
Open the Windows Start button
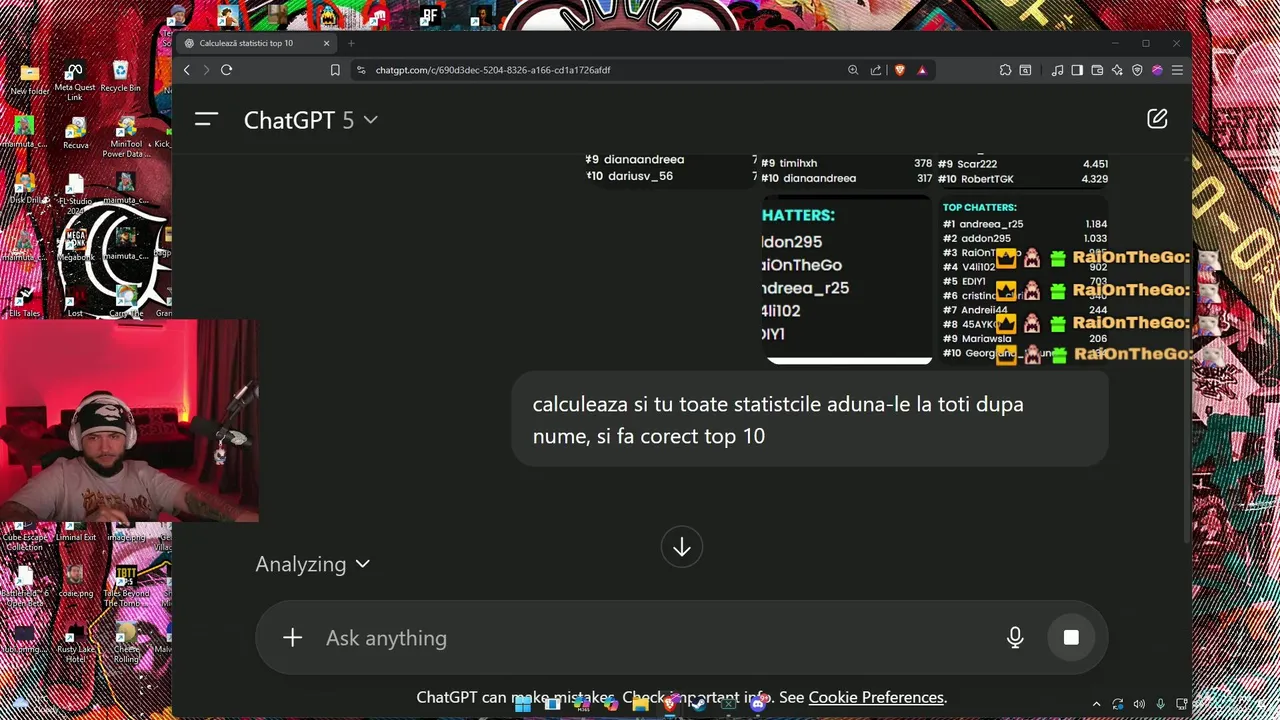(522, 705)
